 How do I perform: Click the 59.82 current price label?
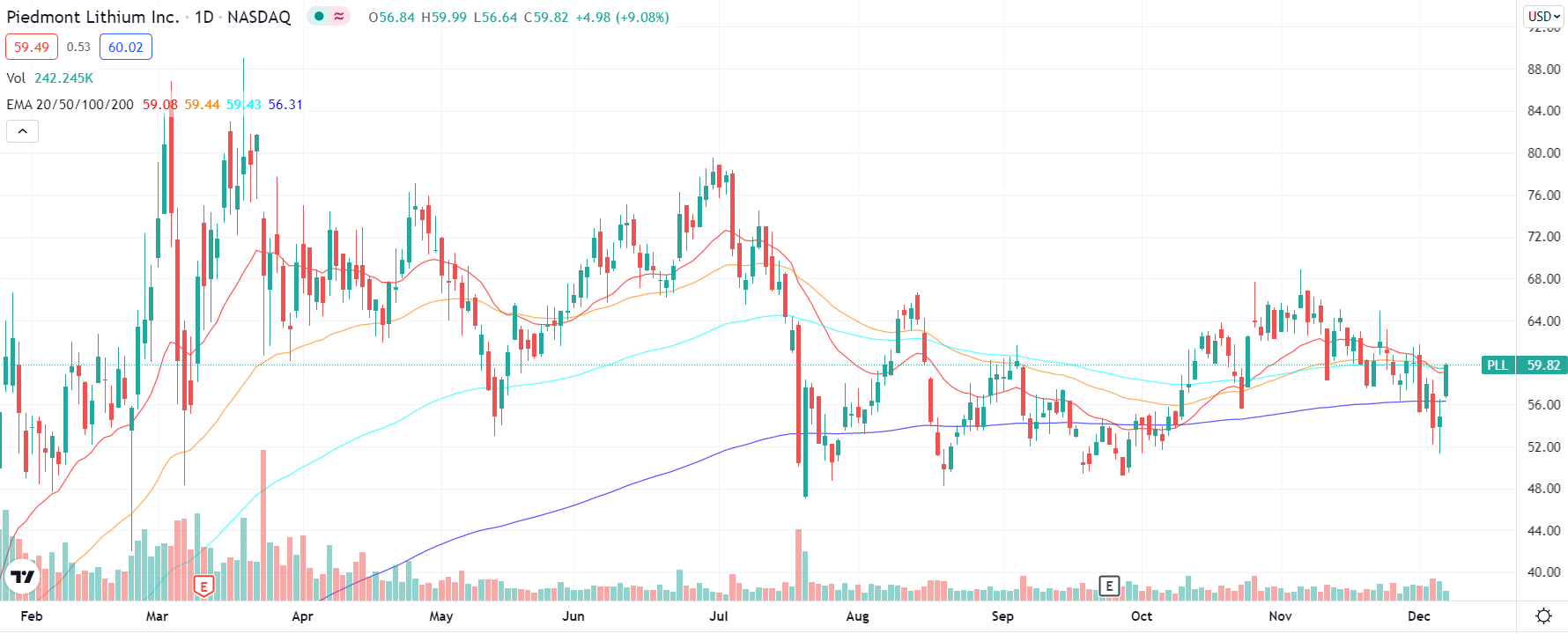[1542, 365]
